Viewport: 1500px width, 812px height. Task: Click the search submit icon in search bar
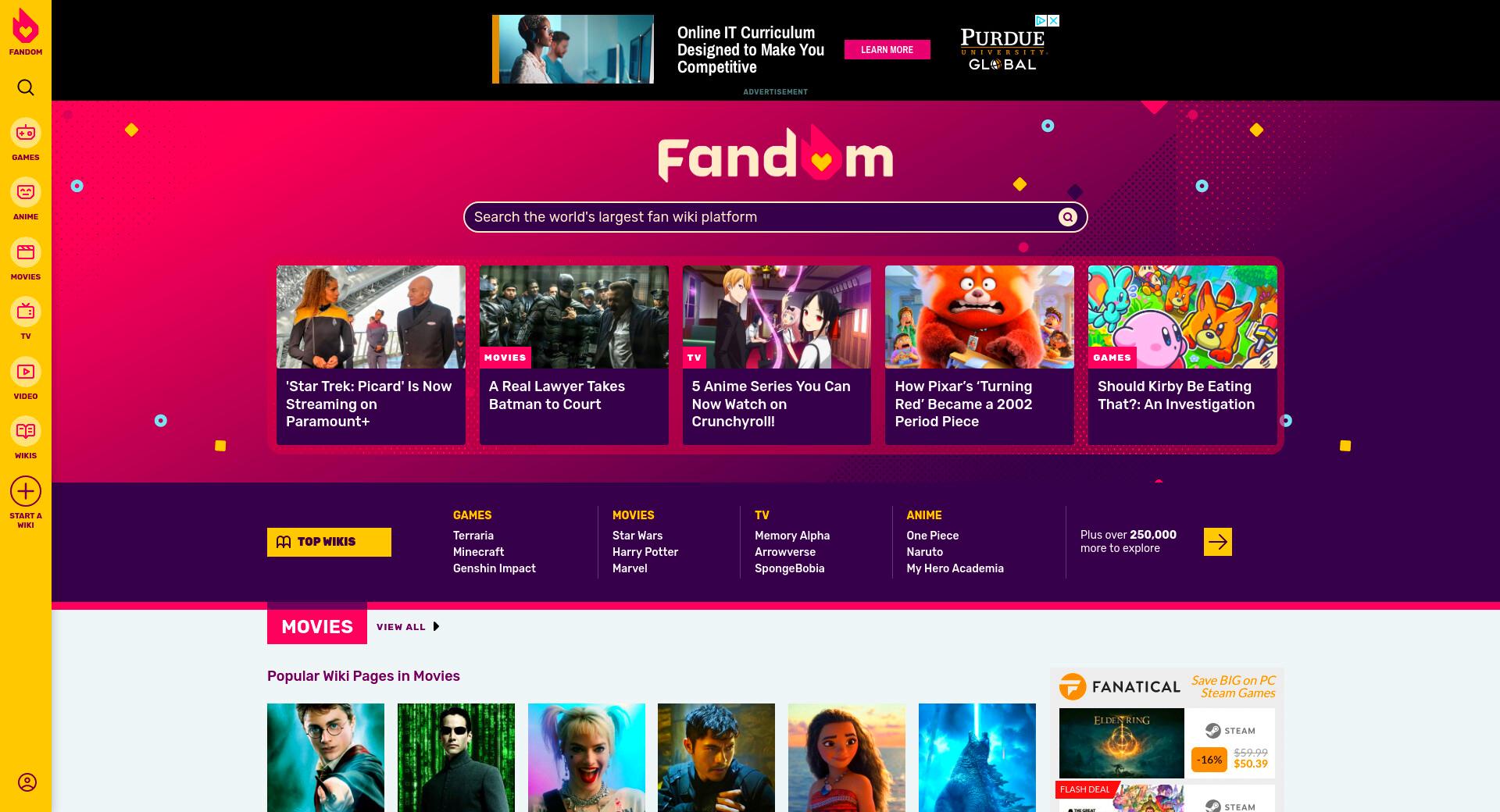[1067, 217]
